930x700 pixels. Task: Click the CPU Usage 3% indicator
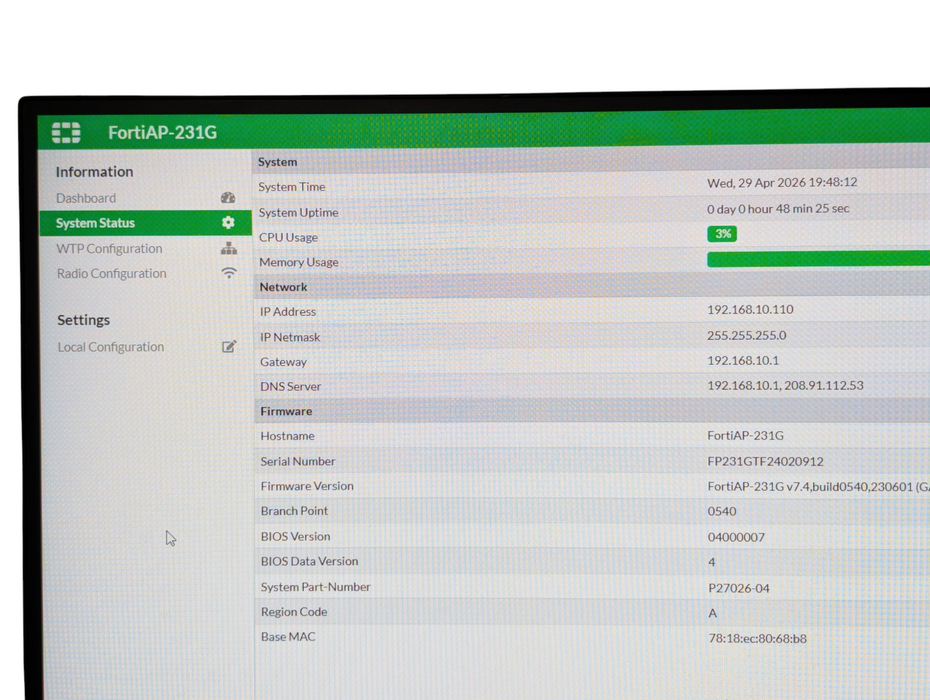pos(722,234)
